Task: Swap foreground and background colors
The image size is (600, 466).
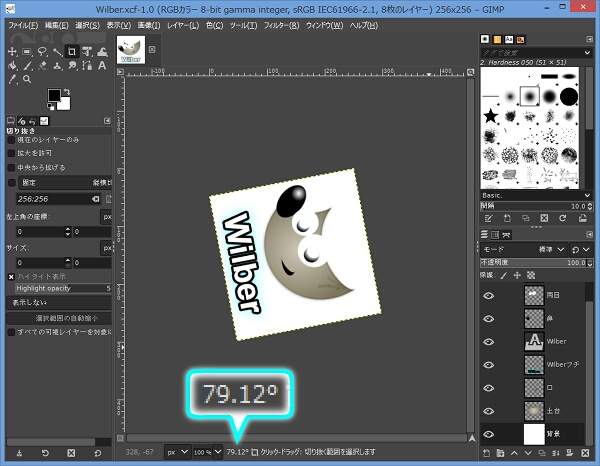Action: click(x=67, y=92)
